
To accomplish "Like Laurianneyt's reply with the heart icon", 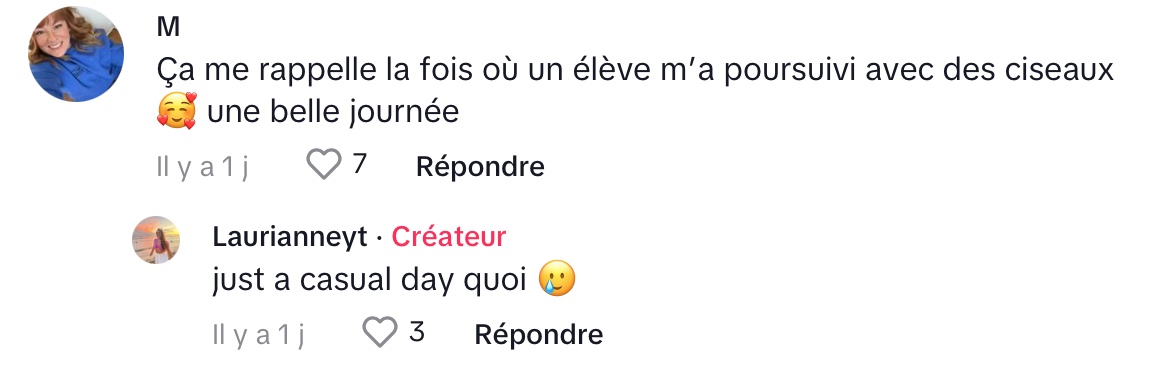I will pyautogui.click(x=380, y=333).
